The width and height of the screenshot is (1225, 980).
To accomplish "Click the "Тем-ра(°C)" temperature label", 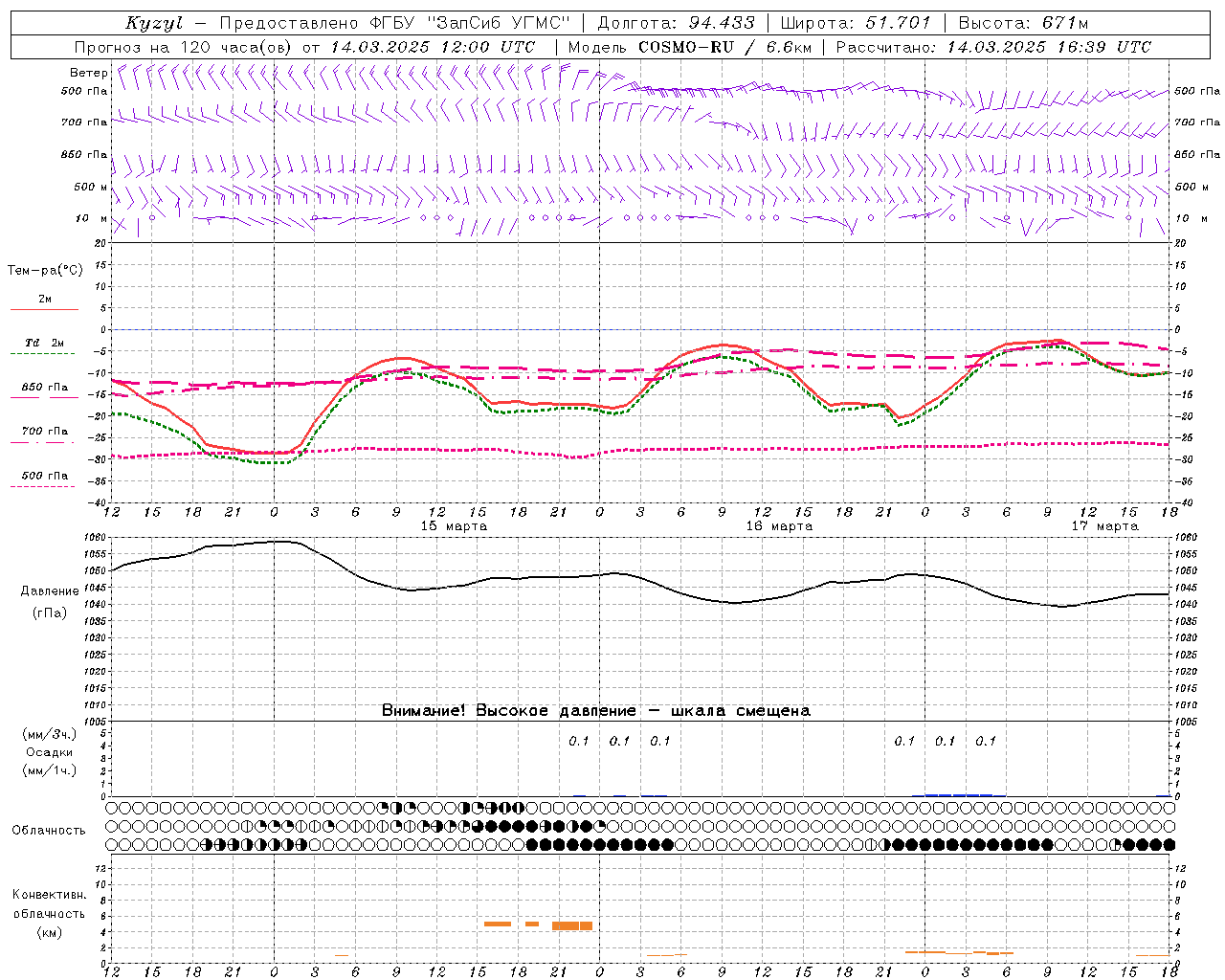I will 45,271.
